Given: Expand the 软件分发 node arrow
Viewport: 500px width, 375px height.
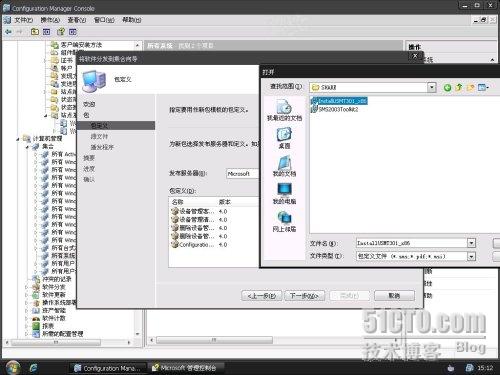Looking at the screenshot, I should coord(27,287).
